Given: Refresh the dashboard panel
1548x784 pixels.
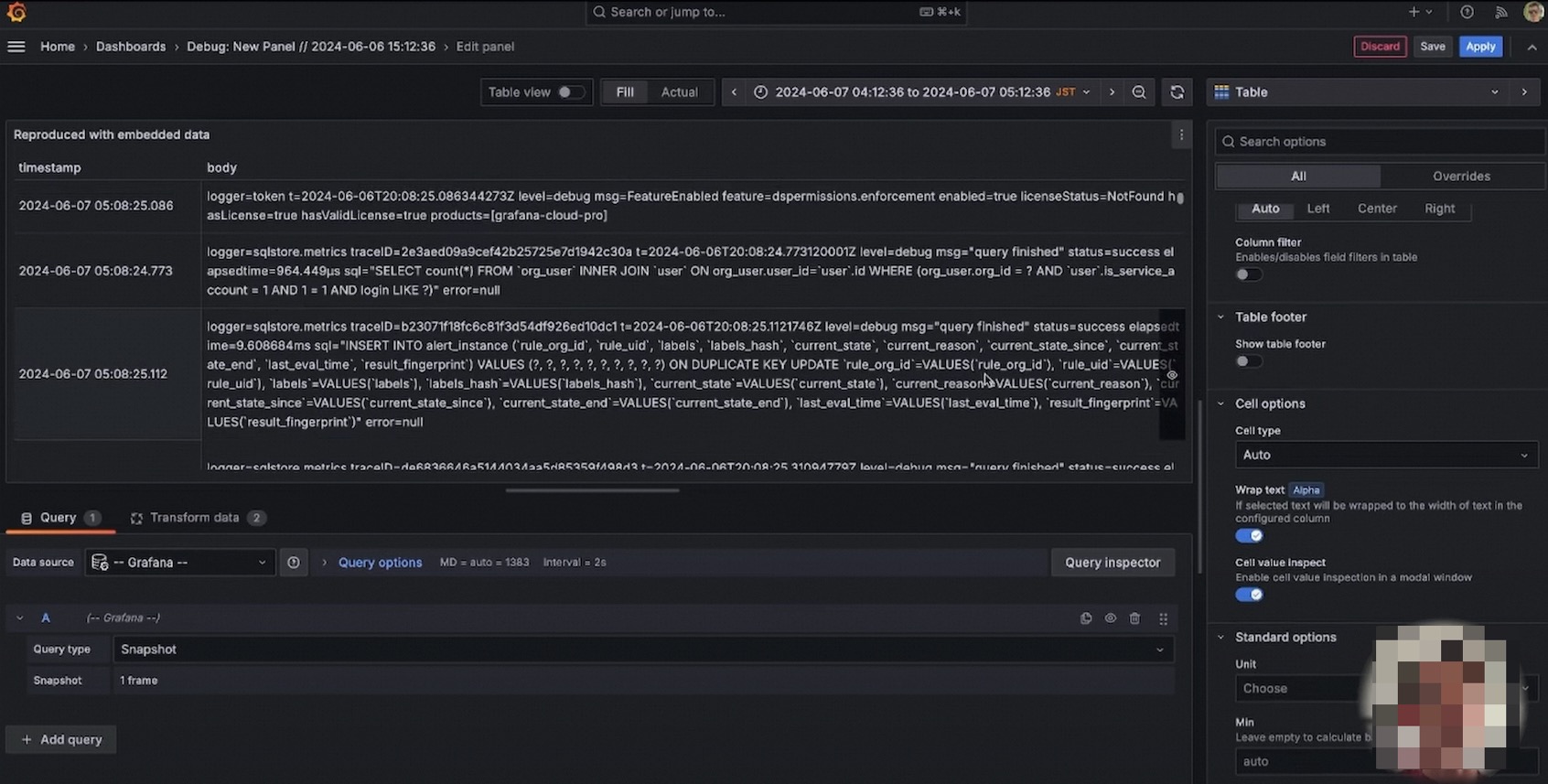Looking at the screenshot, I should tap(1177, 92).
